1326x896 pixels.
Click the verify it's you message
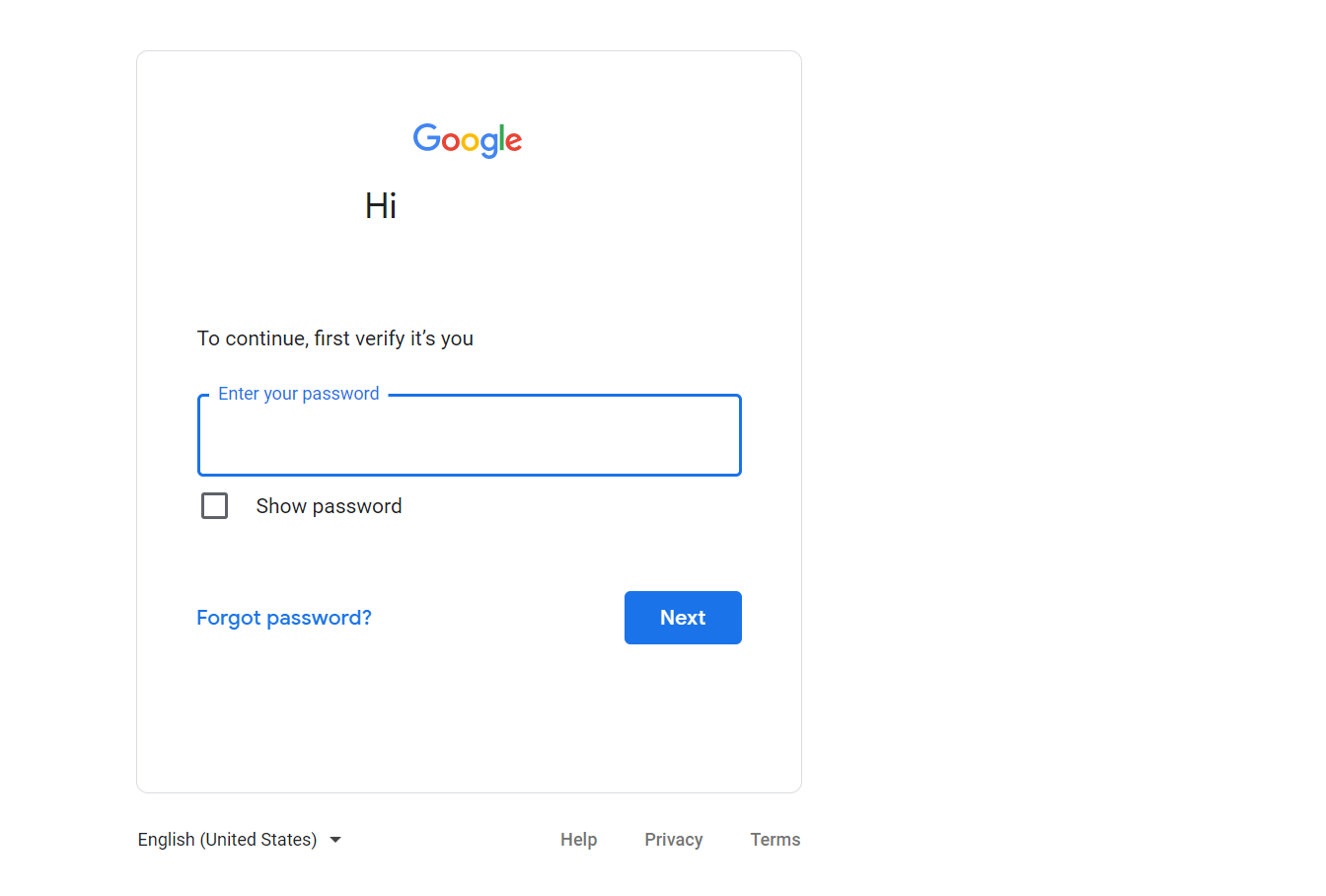(335, 338)
